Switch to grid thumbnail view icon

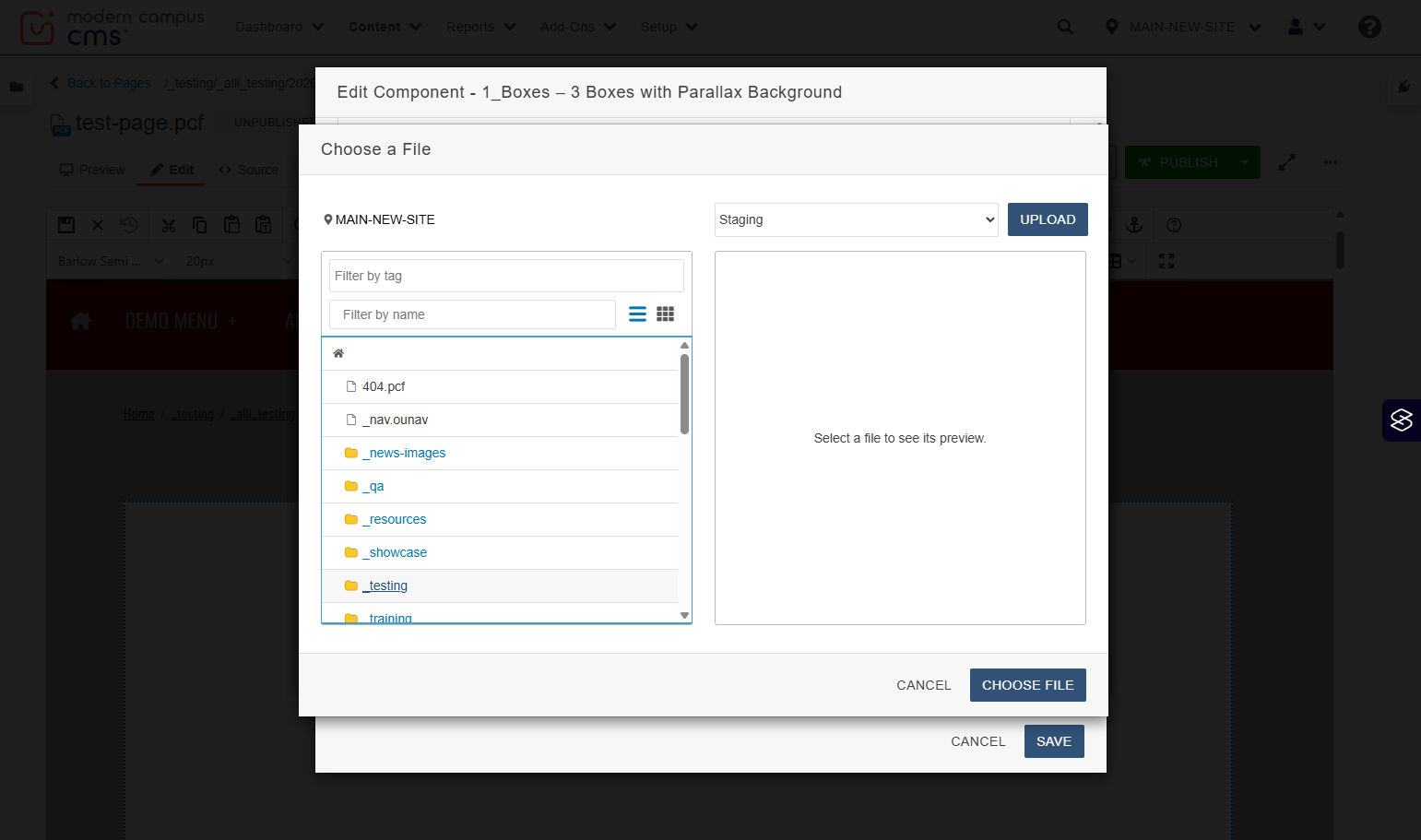665,314
